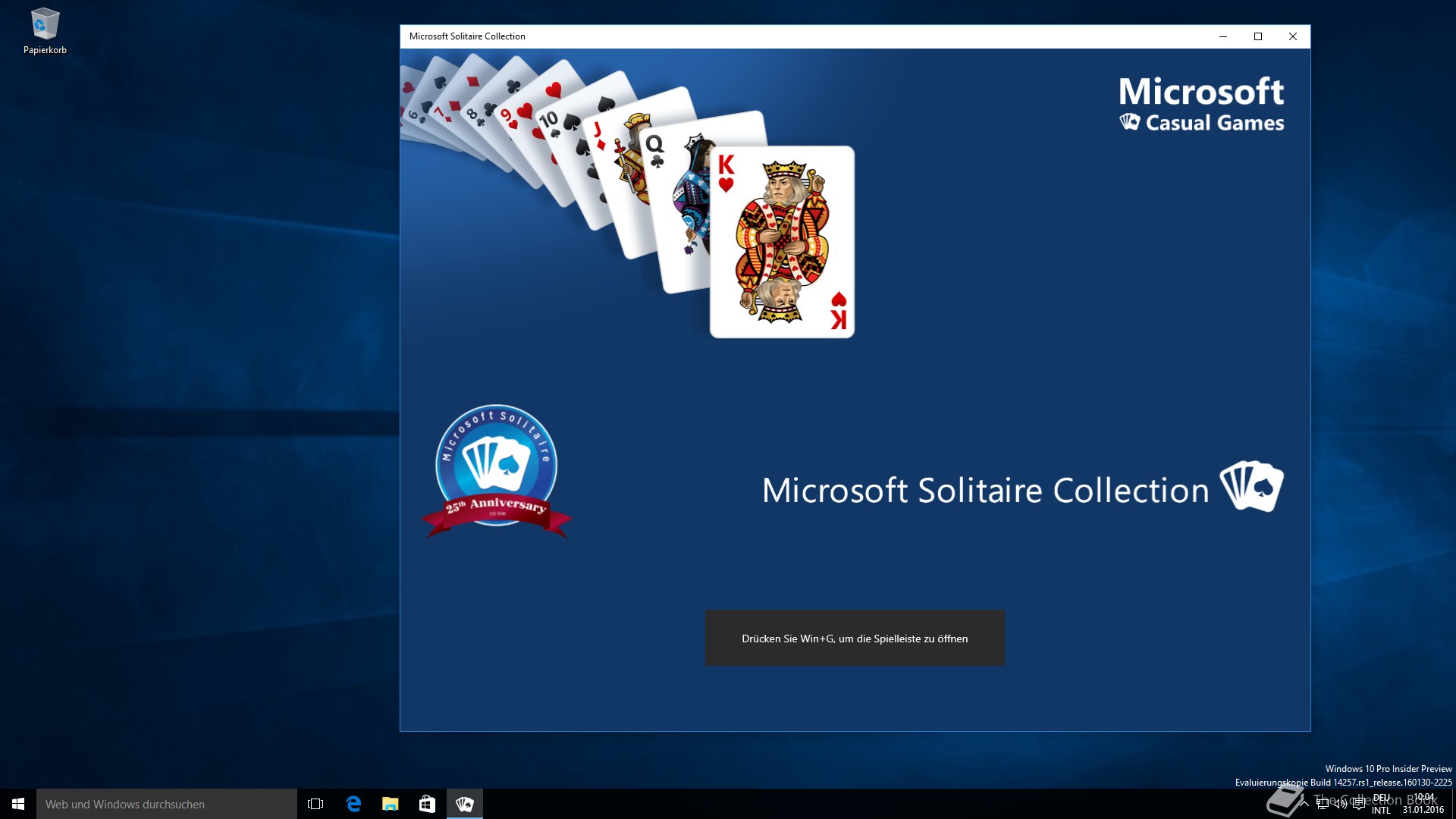Screen dimensions: 1456x819
Task: Click the Win+G Spielleiste notification banner
Action: point(855,639)
